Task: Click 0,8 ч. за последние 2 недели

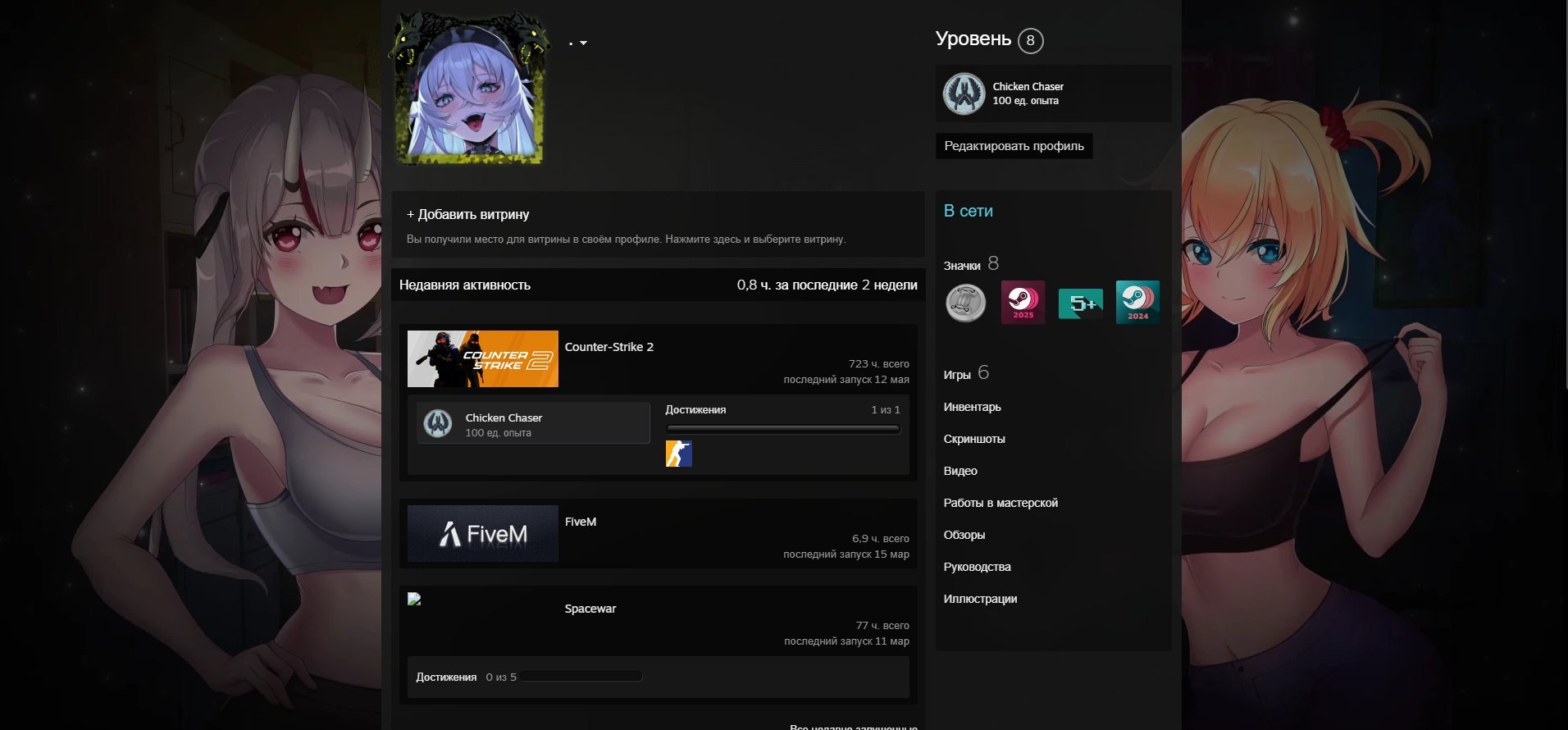Action: pos(827,285)
